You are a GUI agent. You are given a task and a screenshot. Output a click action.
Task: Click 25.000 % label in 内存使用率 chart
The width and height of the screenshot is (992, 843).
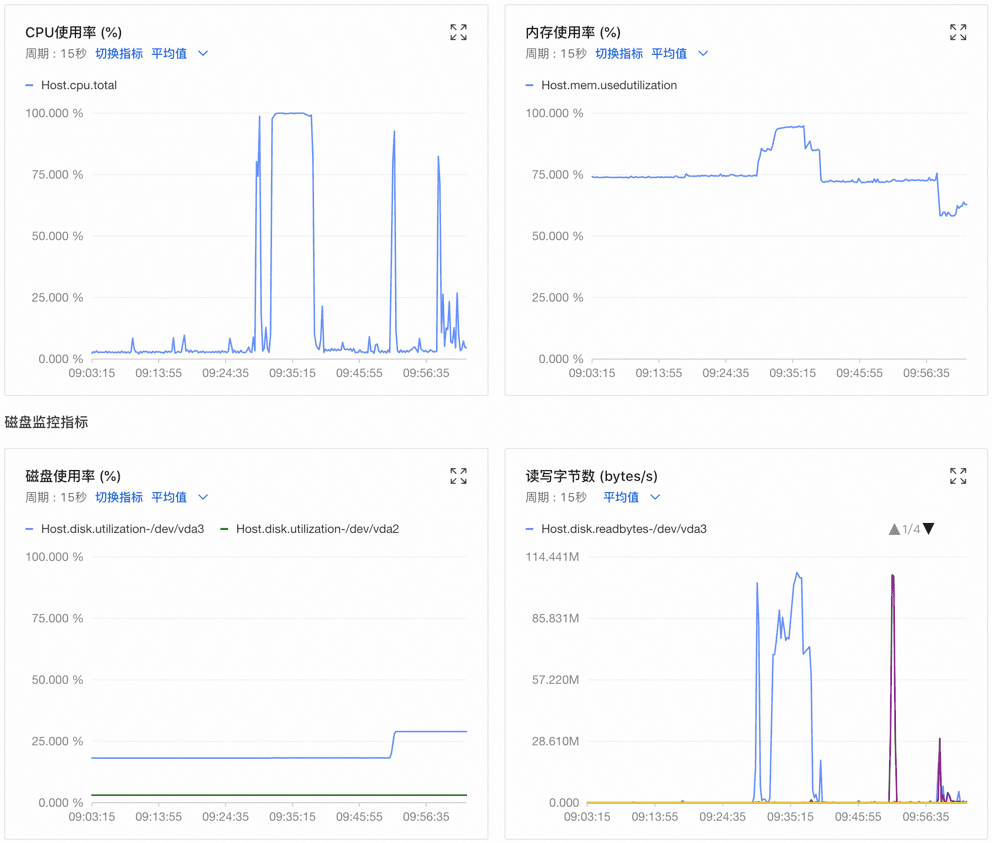coord(557,297)
